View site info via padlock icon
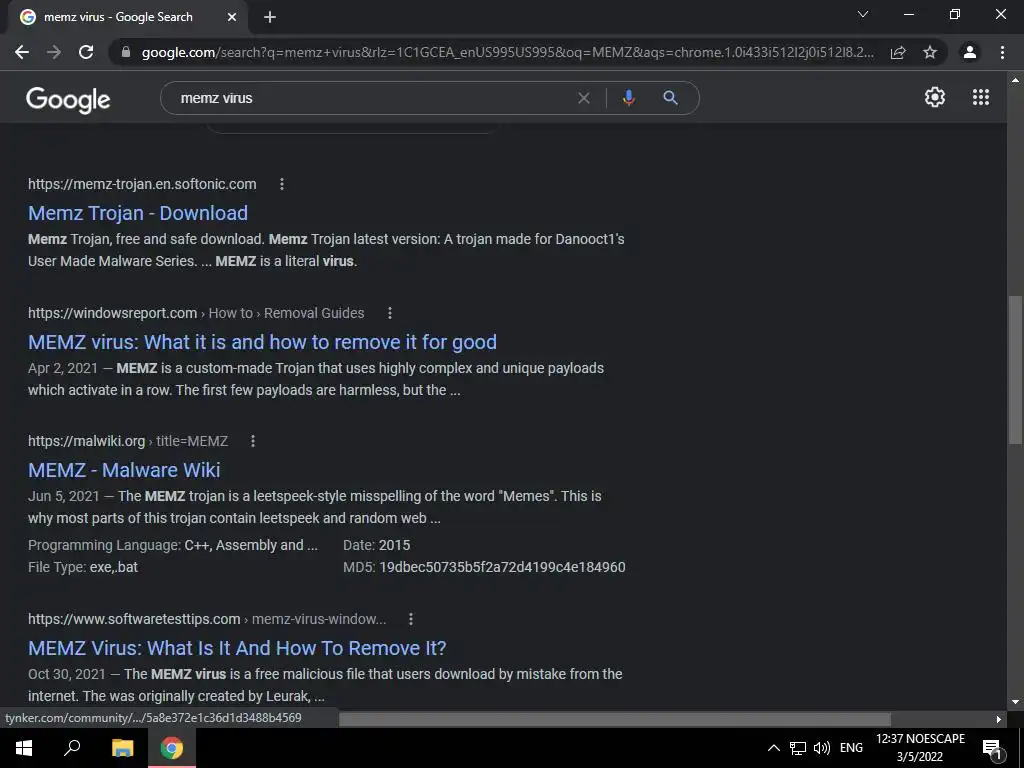1024x768 pixels. click(126, 52)
